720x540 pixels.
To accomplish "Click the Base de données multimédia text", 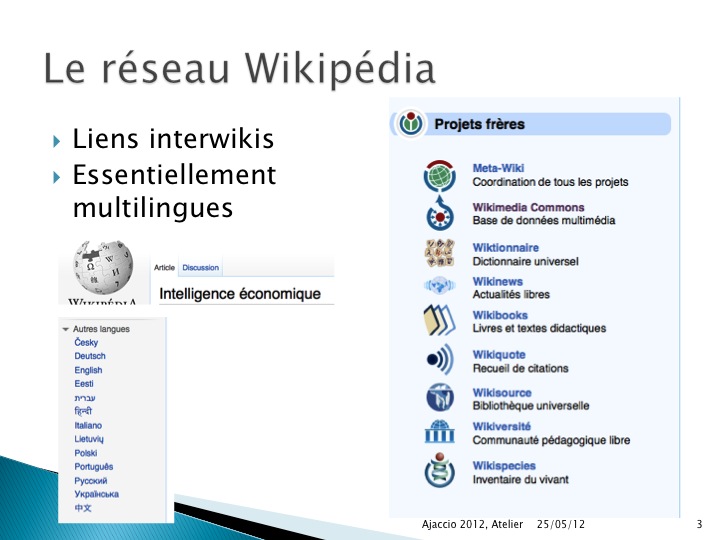I will pyautogui.click(x=544, y=220).
